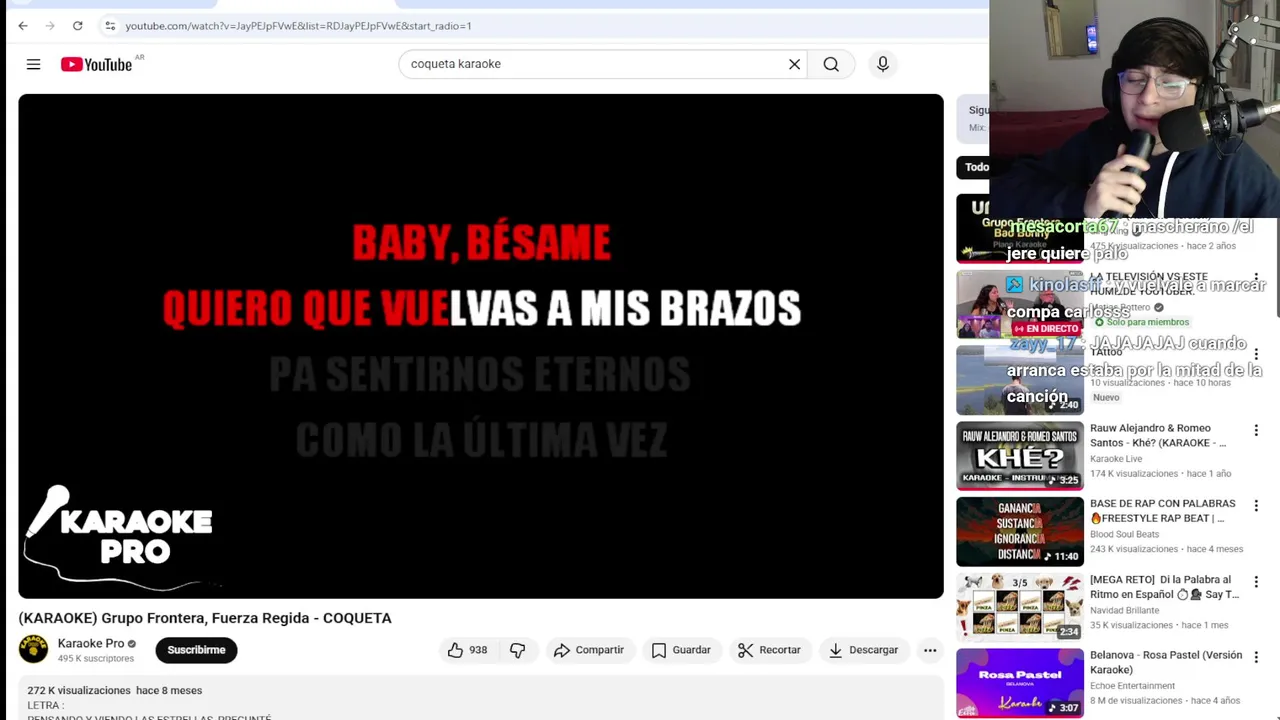Image resolution: width=1280 pixels, height=720 pixels.
Task: Open options menu for Belanova Rosa Pastel
Action: [x=1256, y=657]
